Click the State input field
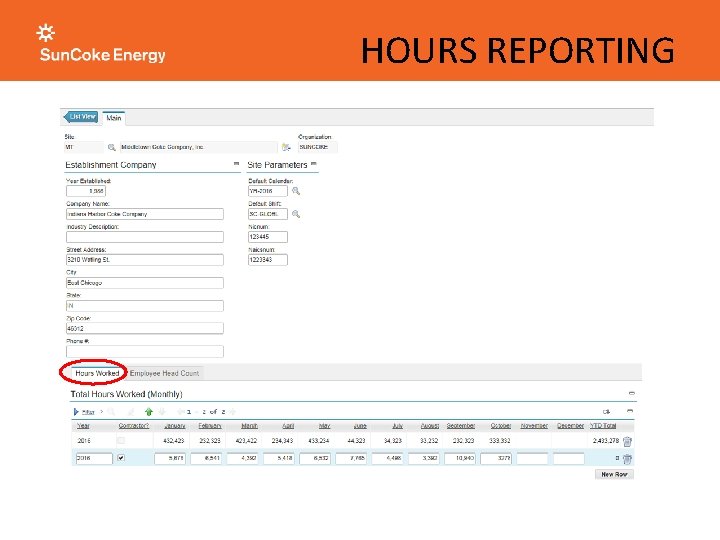Viewport: 720px width, 540px height. tap(145, 306)
